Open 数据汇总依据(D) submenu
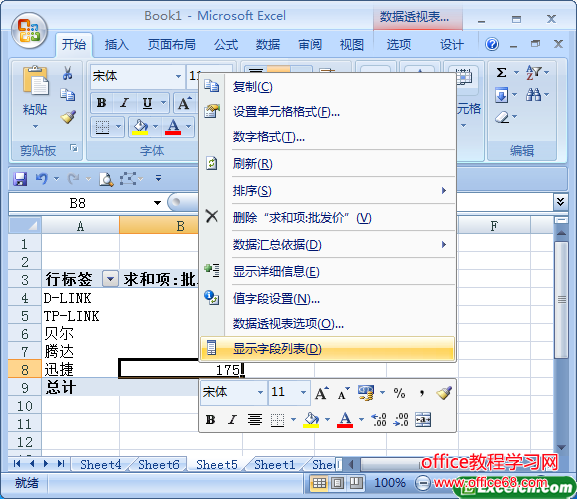Screen dimensions: 577x499 tap(328, 245)
